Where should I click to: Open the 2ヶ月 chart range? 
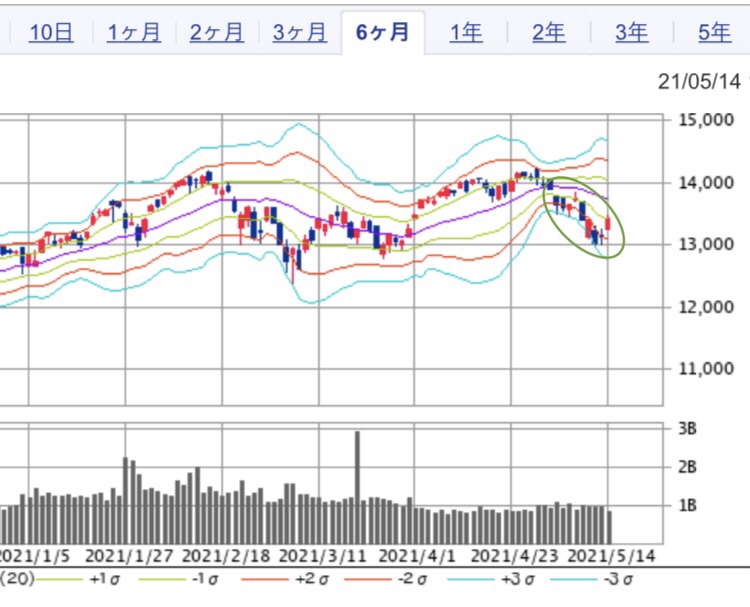coord(217,33)
